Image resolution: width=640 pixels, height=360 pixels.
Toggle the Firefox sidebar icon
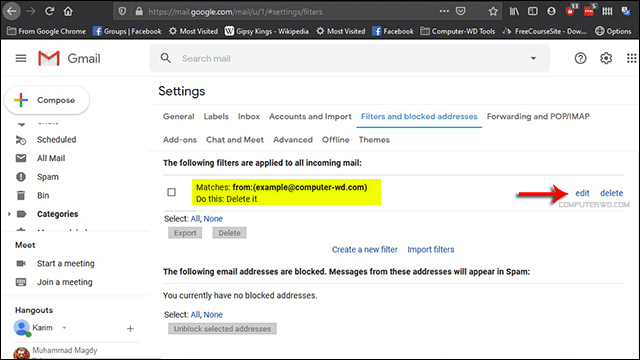(x=533, y=11)
